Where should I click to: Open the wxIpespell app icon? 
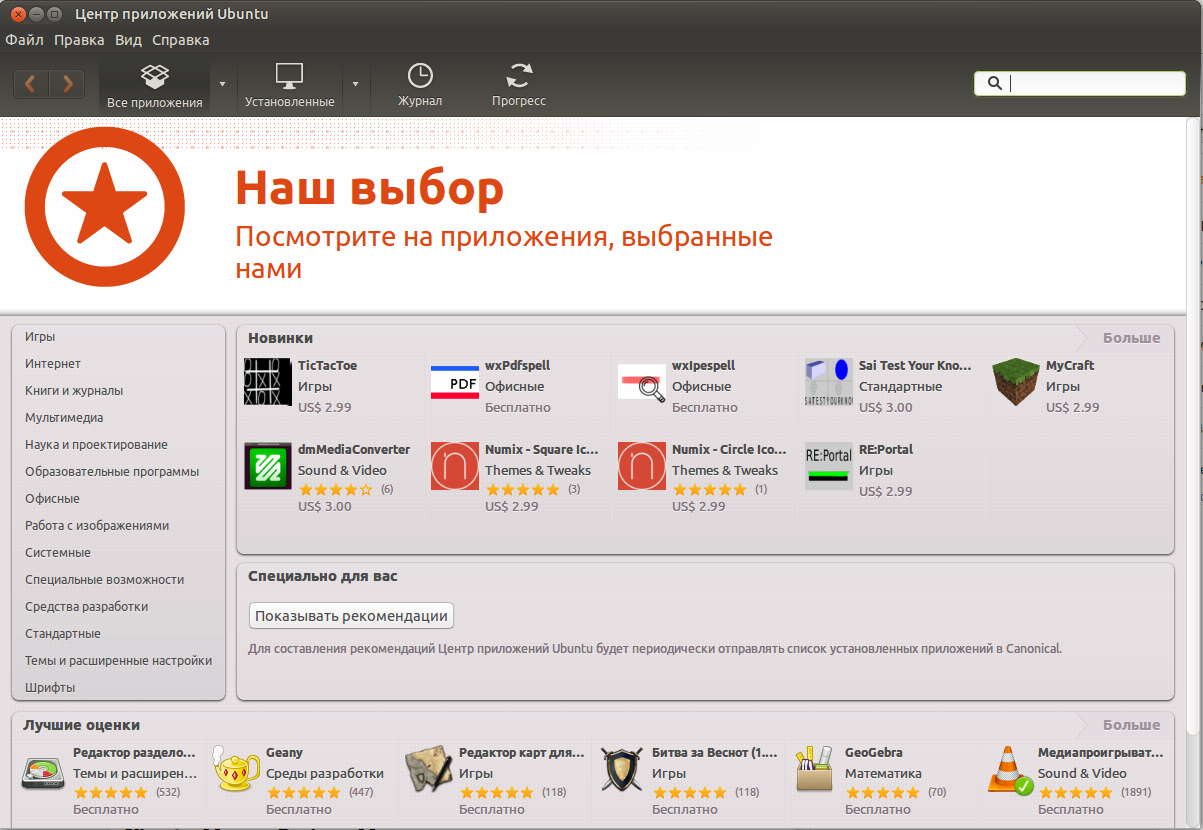point(642,382)
